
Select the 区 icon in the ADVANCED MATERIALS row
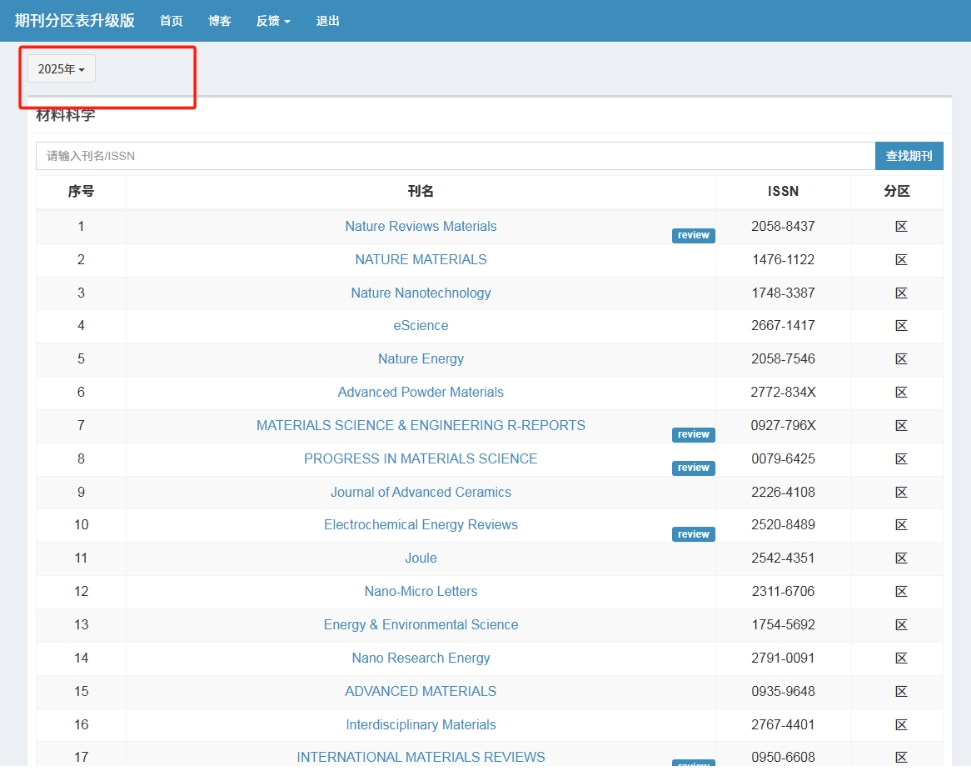coord(901,691)
